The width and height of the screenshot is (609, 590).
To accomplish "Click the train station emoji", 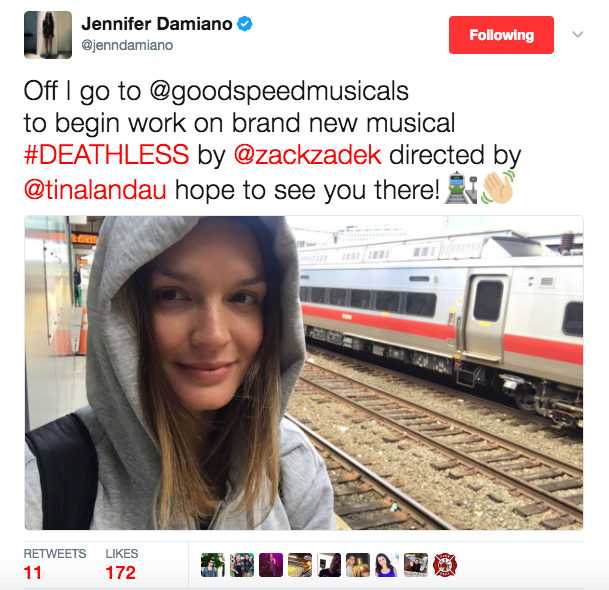I will click(x=461, y=188).
